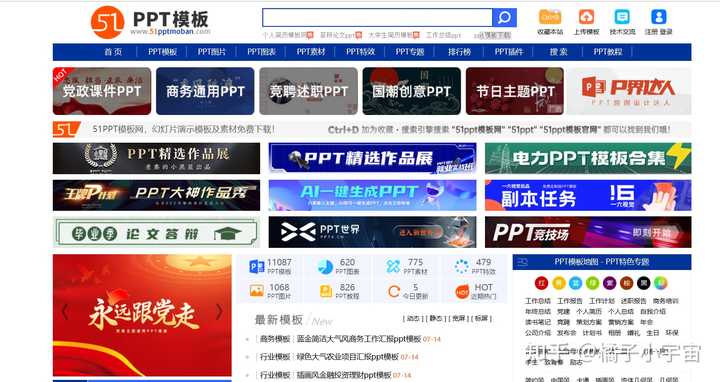Open 副本任务 banner
This screenshot has height=382, width=720.
(588, 195)
